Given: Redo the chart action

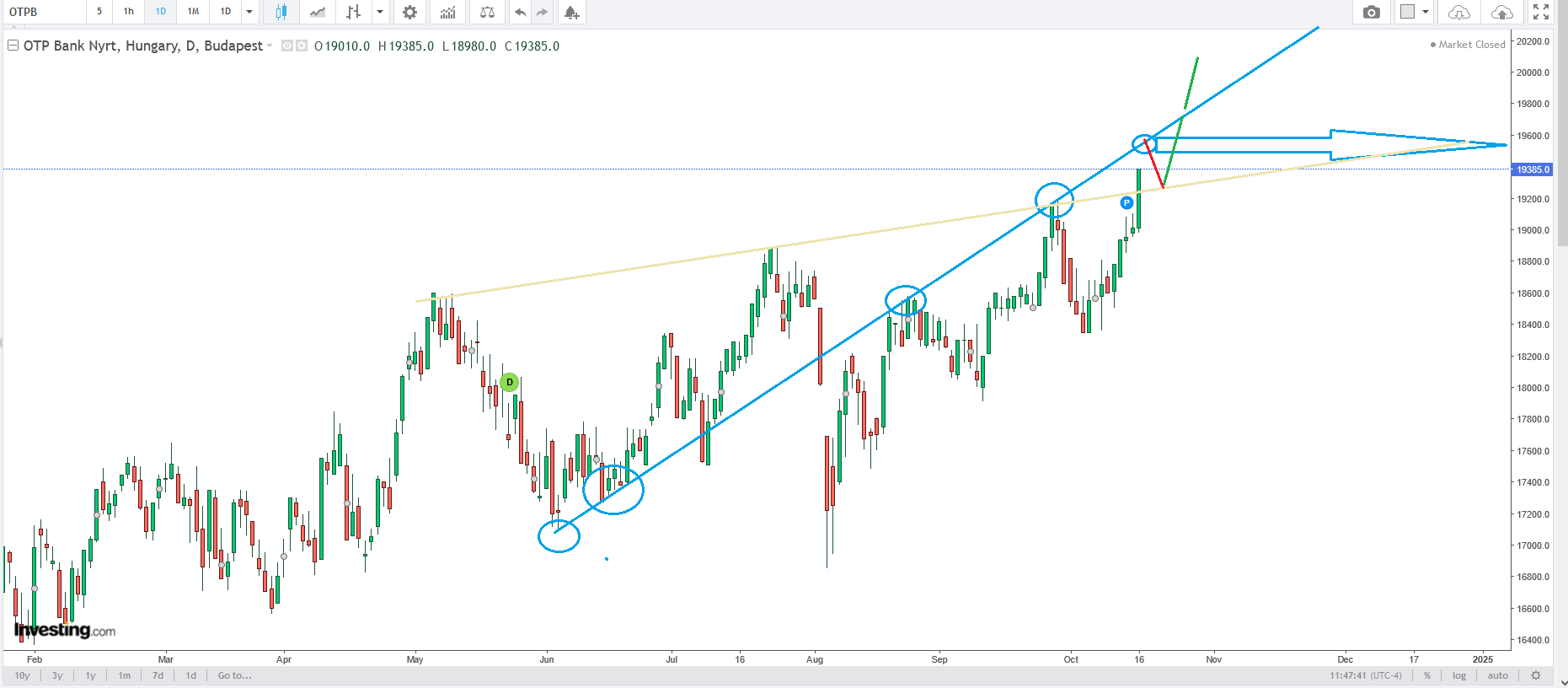Looking at the screenshot, I should (542, 12).
